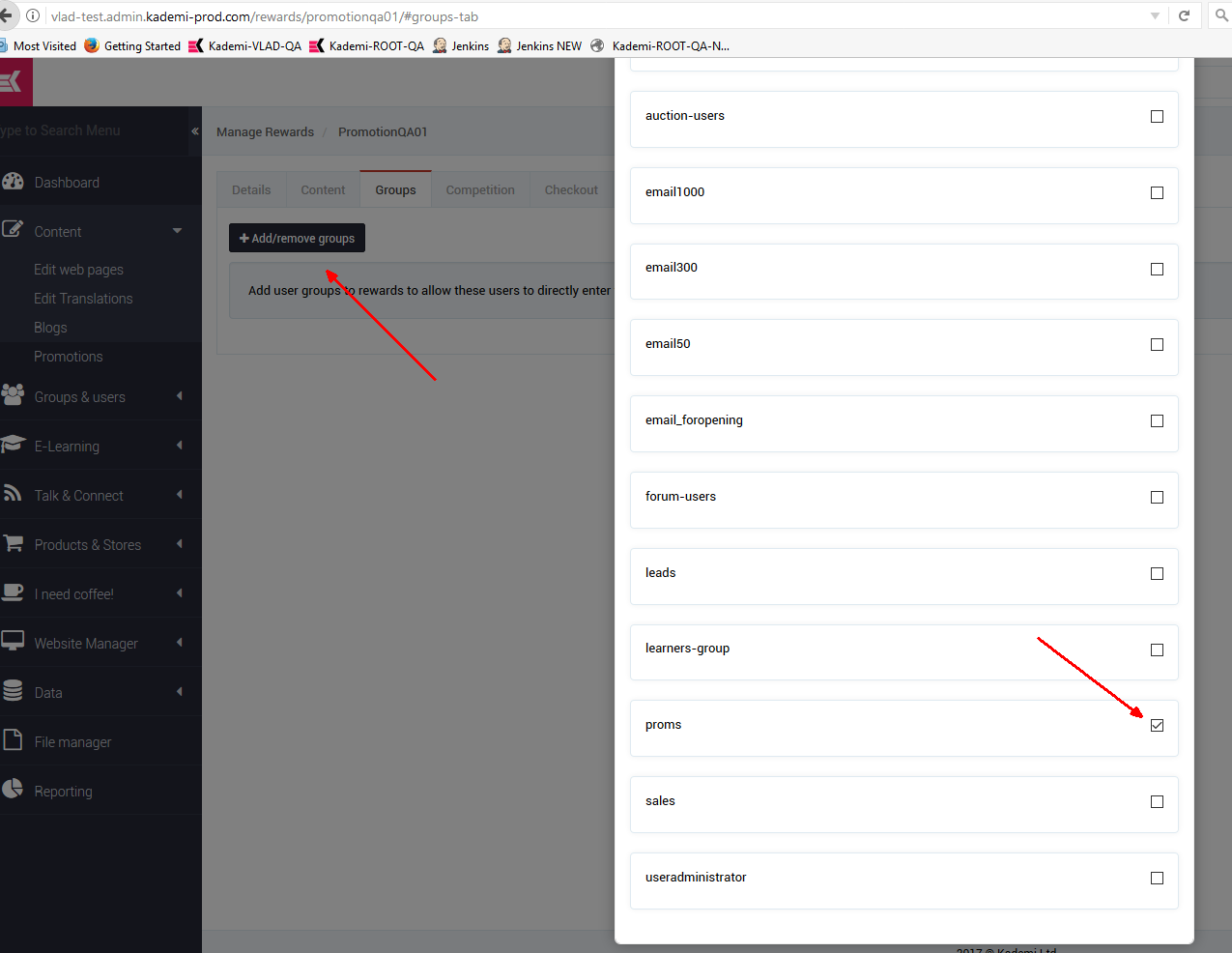
Task: Click the Content edit pencil icon
Action: 13,230
